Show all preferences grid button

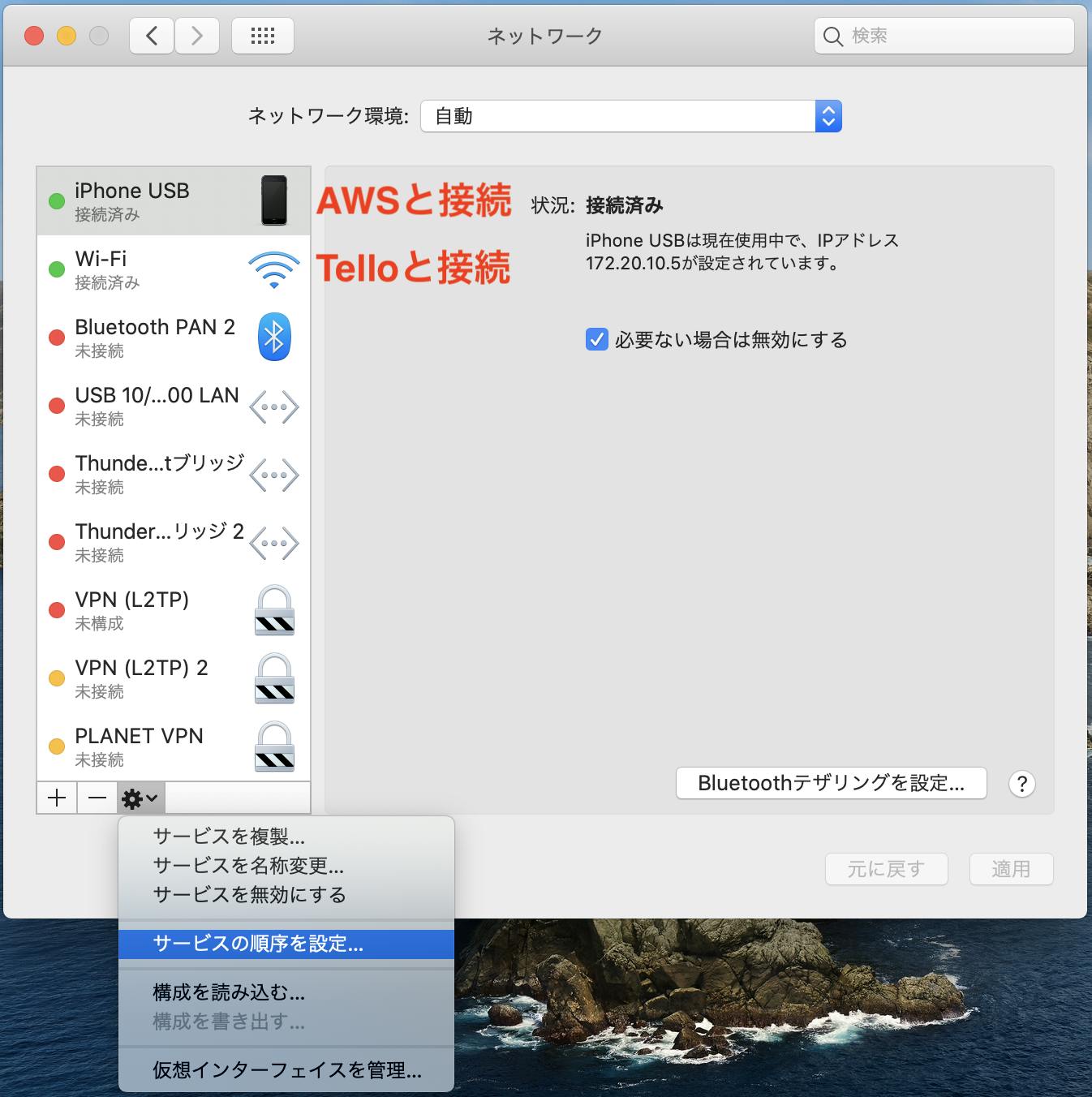(x=263, y=36)
